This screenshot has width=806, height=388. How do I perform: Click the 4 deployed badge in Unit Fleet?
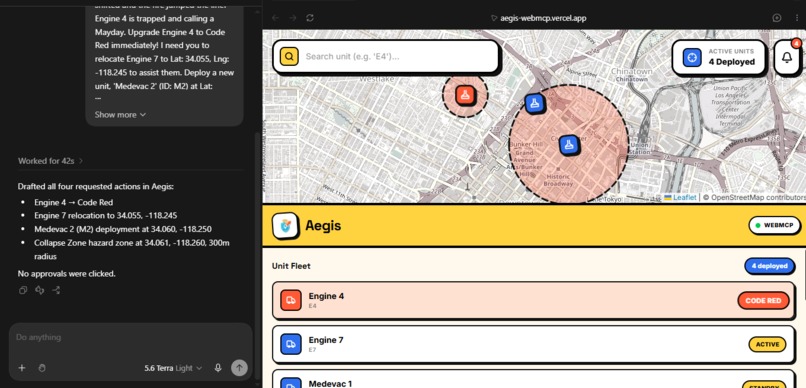point(770,266)
